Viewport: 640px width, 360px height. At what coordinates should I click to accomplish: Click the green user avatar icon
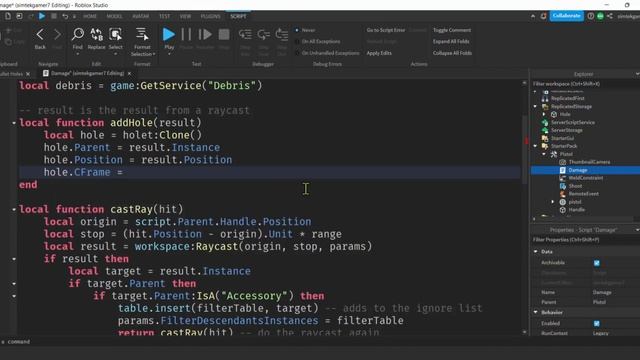[600, 16]
